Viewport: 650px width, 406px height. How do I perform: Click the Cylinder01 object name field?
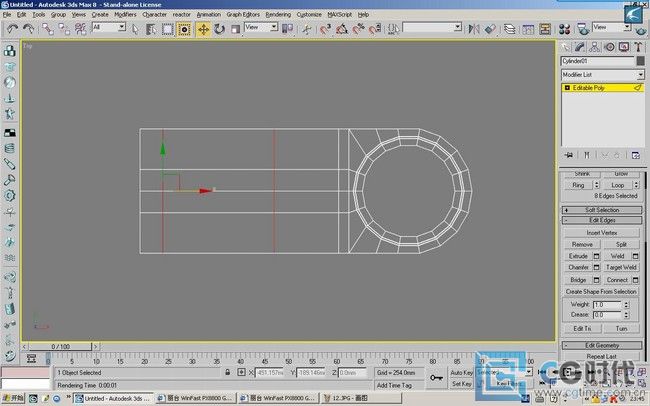coord(597,61)
